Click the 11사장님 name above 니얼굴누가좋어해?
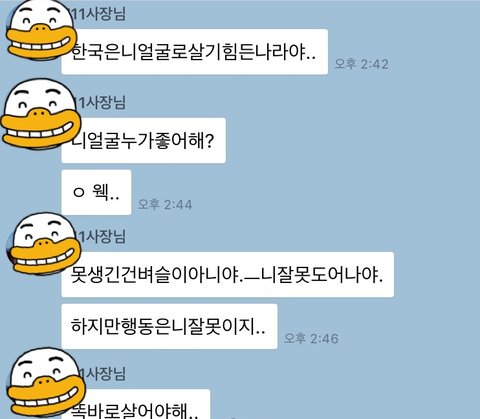This screenshot has width=480, height=419. click(x=102, y=103)
